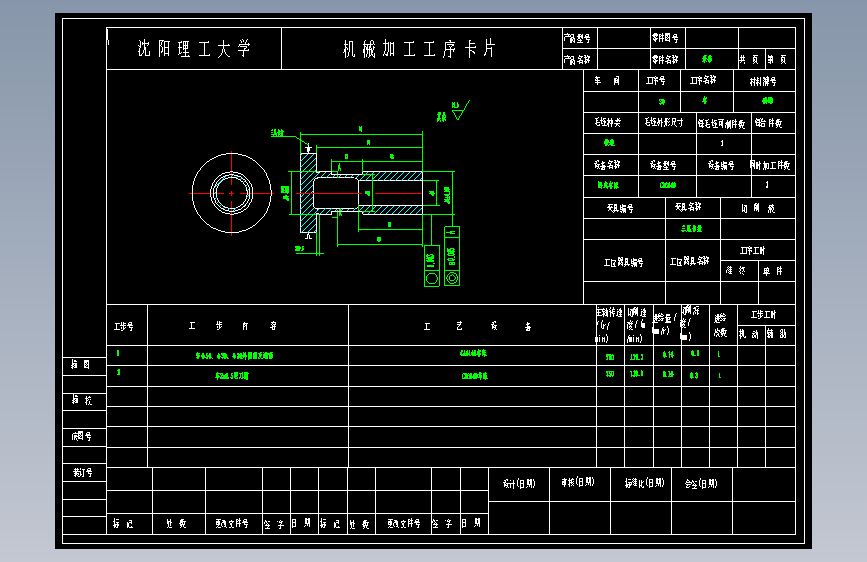Select the "切削液" label
Image resolution: width=867 pixels, height=562 pixels.
(758, 208)
